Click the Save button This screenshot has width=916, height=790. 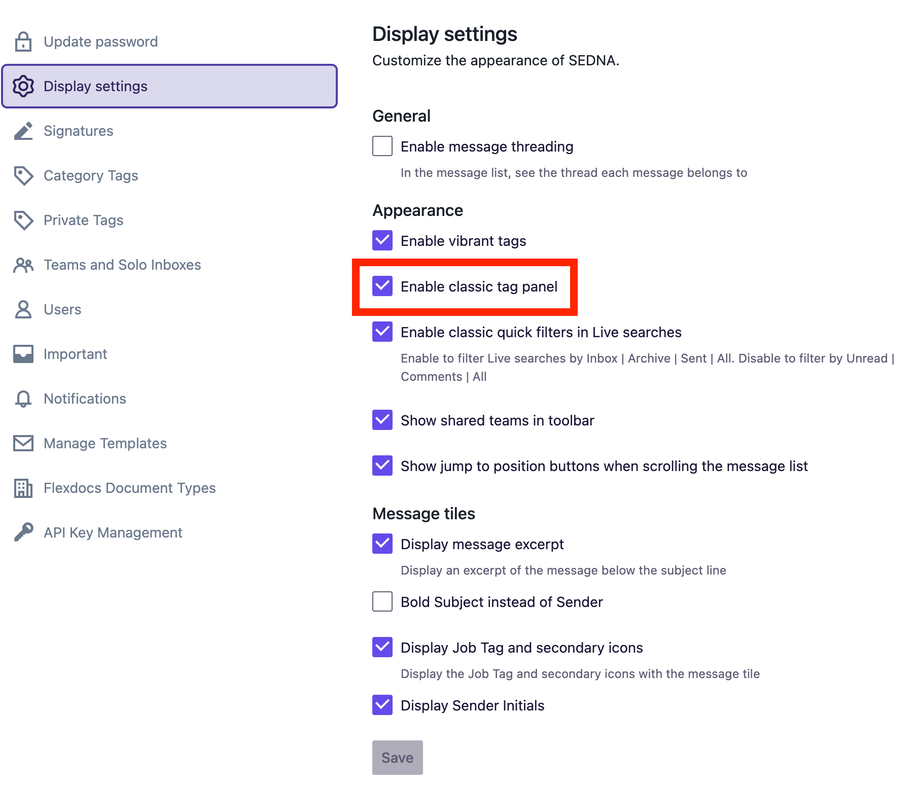click(x=397, y=758)
